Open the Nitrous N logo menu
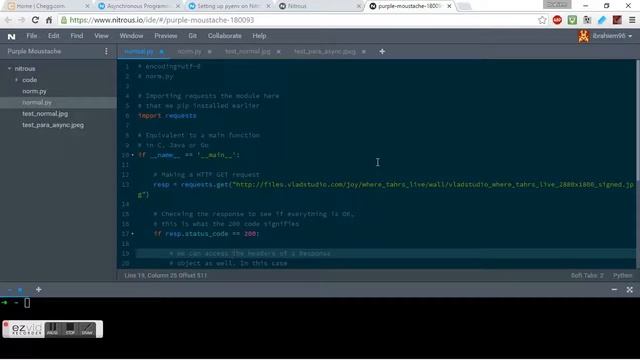The height and width of the screenshot is (360, 640). click(11, 36)
